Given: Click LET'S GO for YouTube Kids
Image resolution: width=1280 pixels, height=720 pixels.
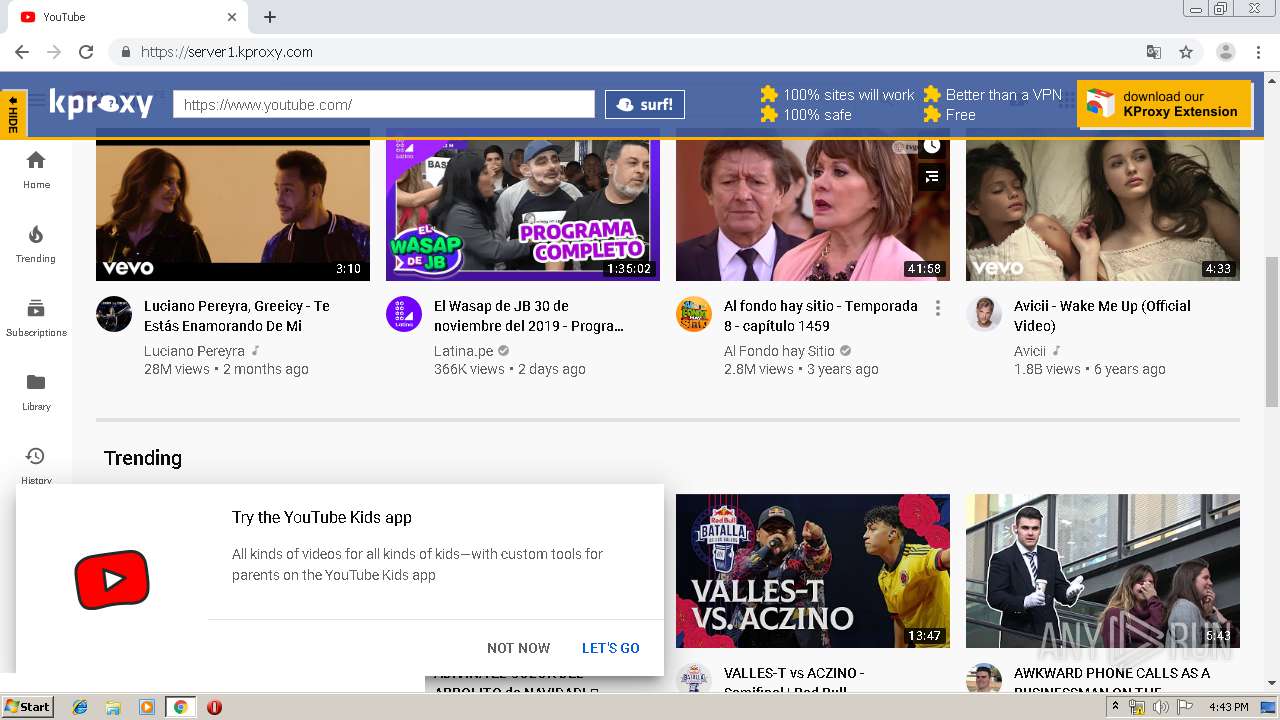Looking at the screenshot, I should pyautogui.click(x=610, y=648).
